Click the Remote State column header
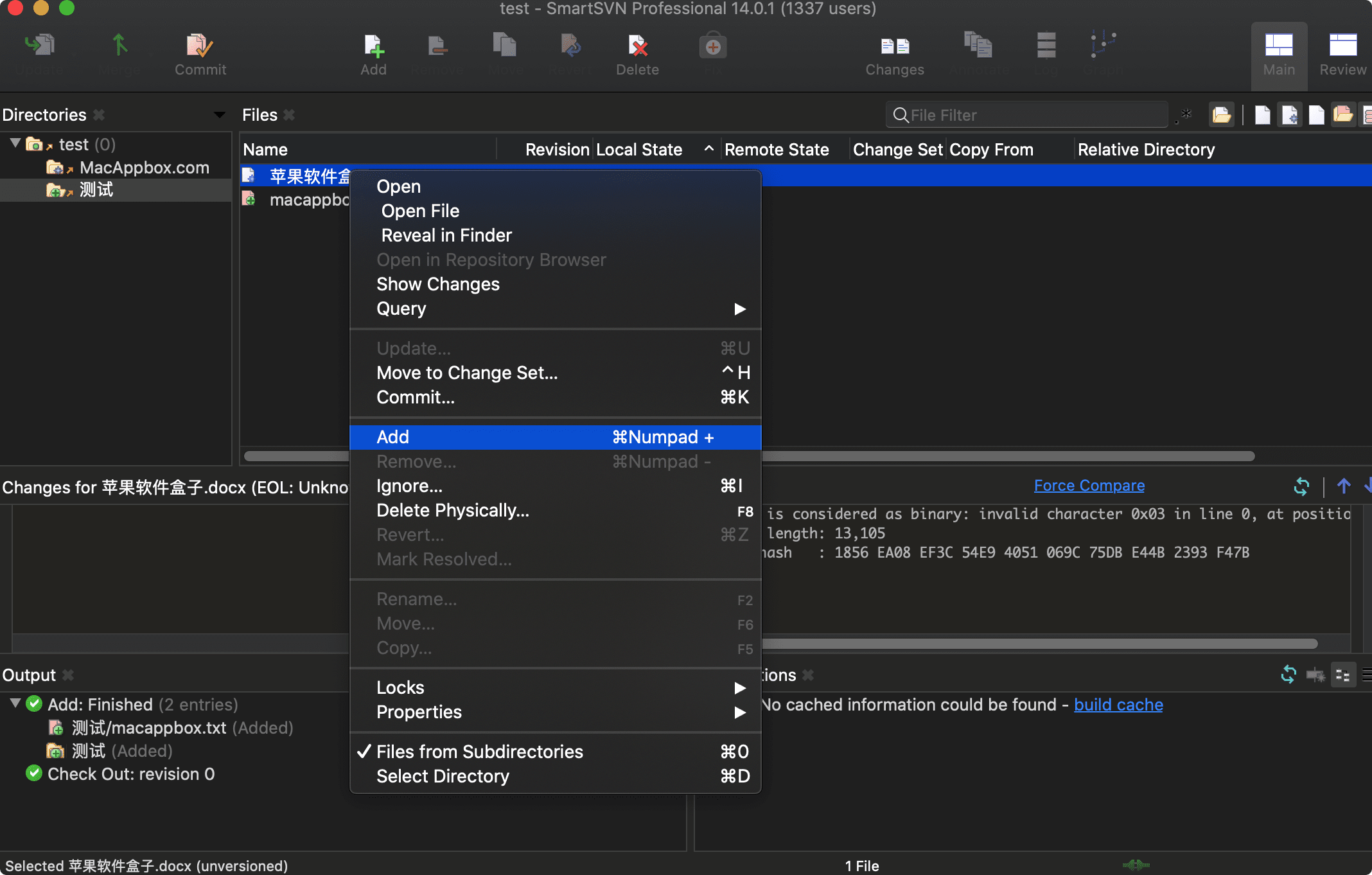Image resolution: width=1372 pixels, height=875 pixels. (784, 150)
